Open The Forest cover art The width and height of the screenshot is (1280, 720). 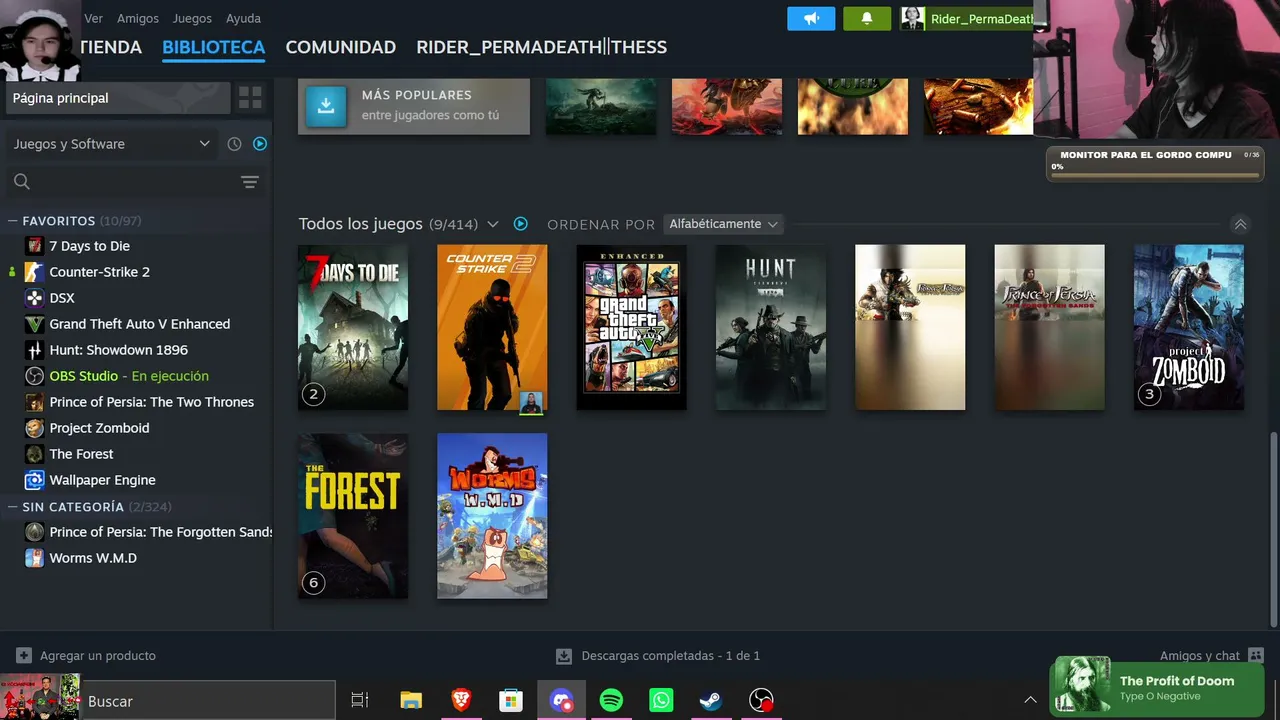[353, 516]
